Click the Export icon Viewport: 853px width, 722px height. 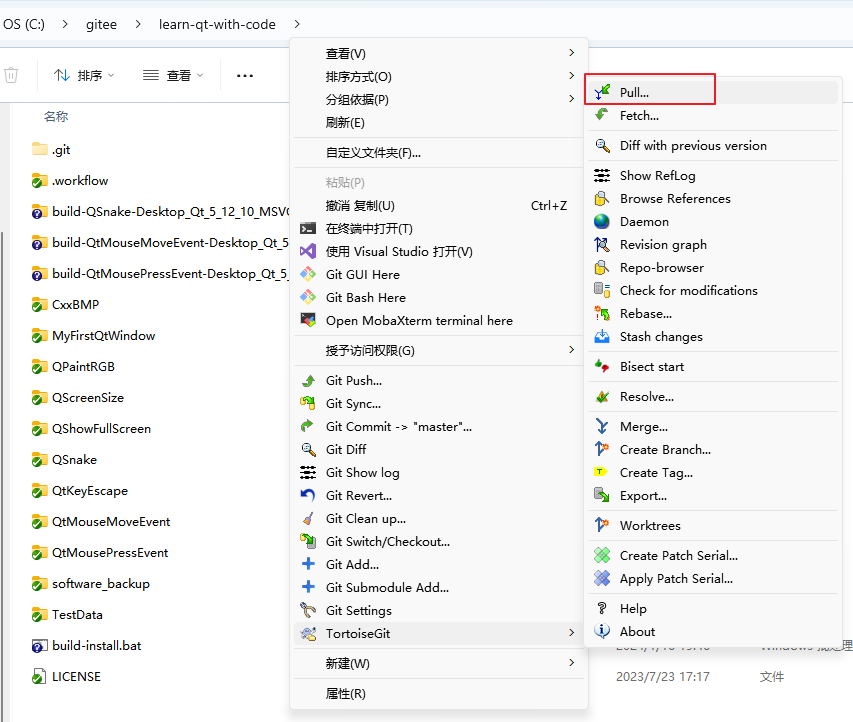(602, 495)
